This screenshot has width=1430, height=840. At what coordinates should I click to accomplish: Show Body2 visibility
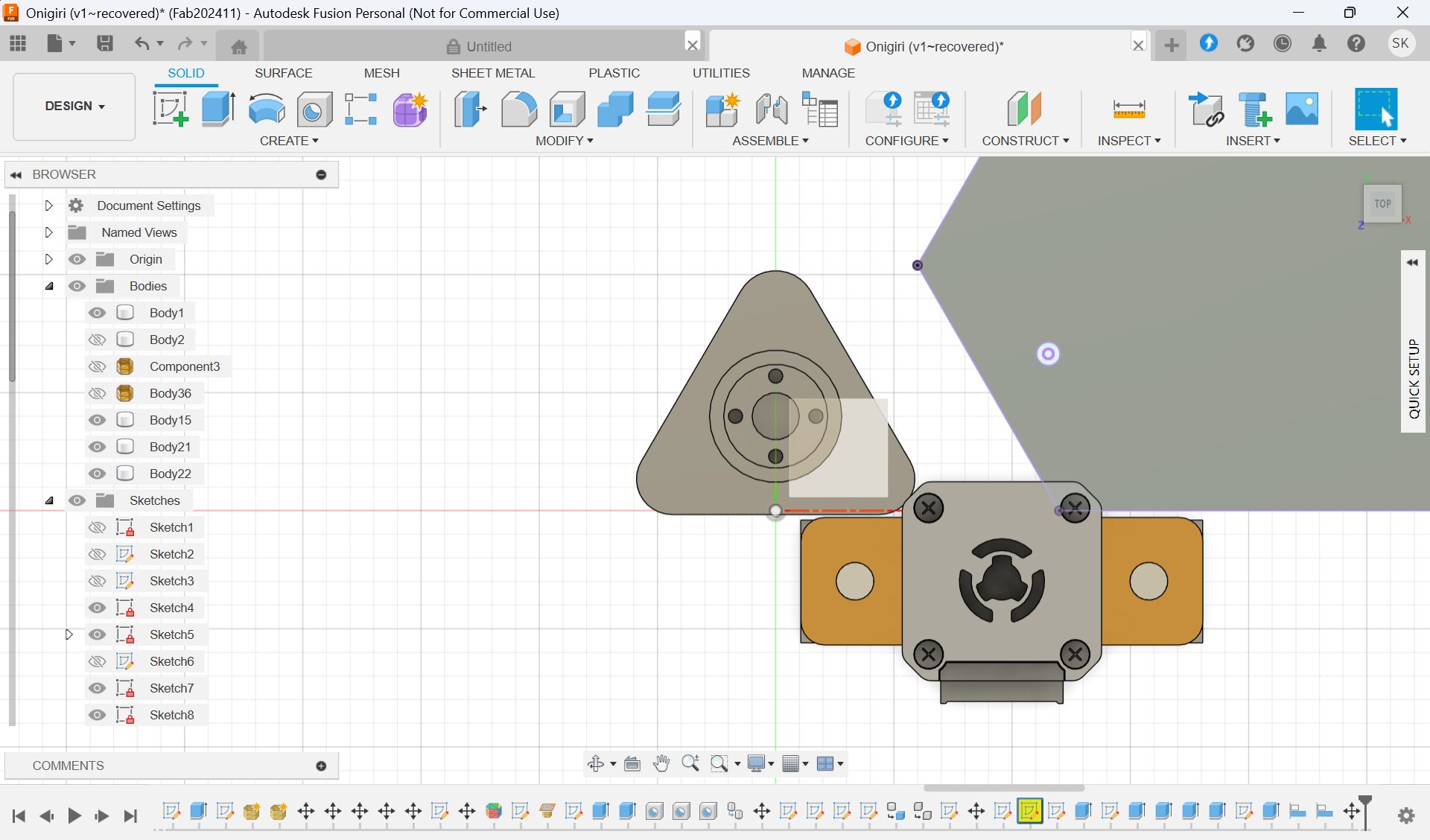pos(97,340)
